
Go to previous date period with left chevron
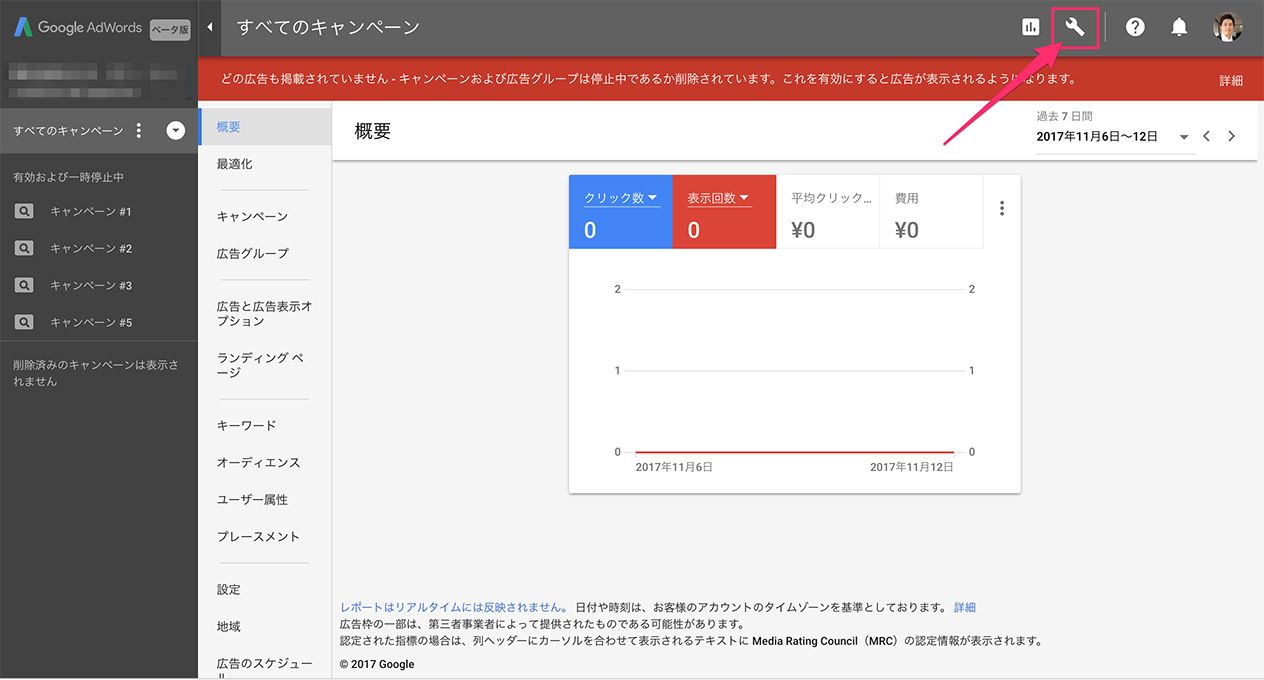(x=1207, y=136)
